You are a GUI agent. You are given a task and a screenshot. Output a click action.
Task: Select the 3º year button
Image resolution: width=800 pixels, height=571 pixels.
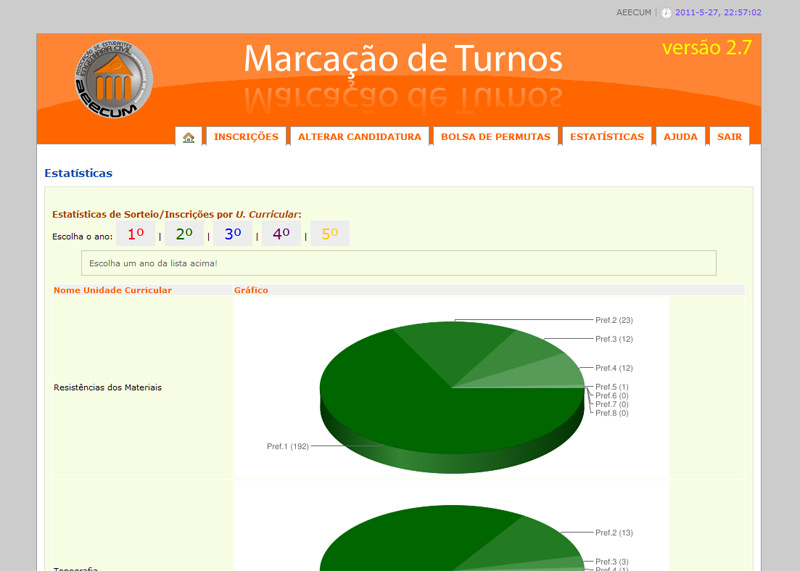[233, 234]
